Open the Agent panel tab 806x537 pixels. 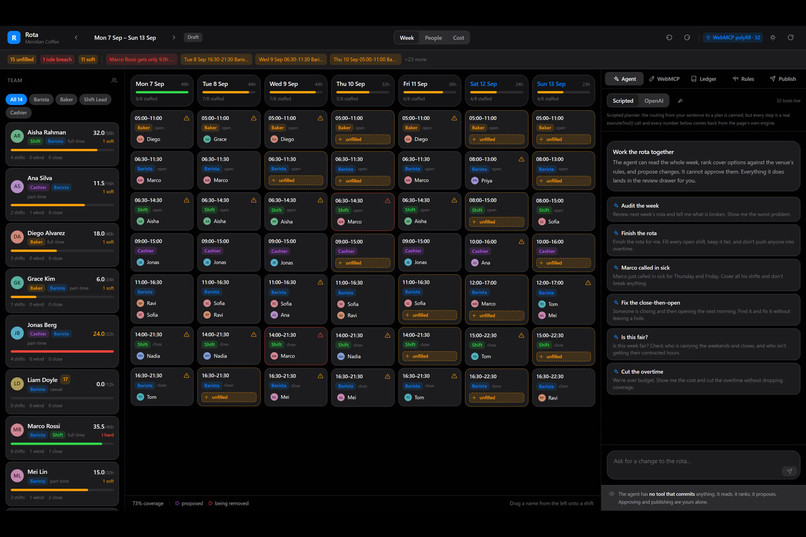(625, 79)
